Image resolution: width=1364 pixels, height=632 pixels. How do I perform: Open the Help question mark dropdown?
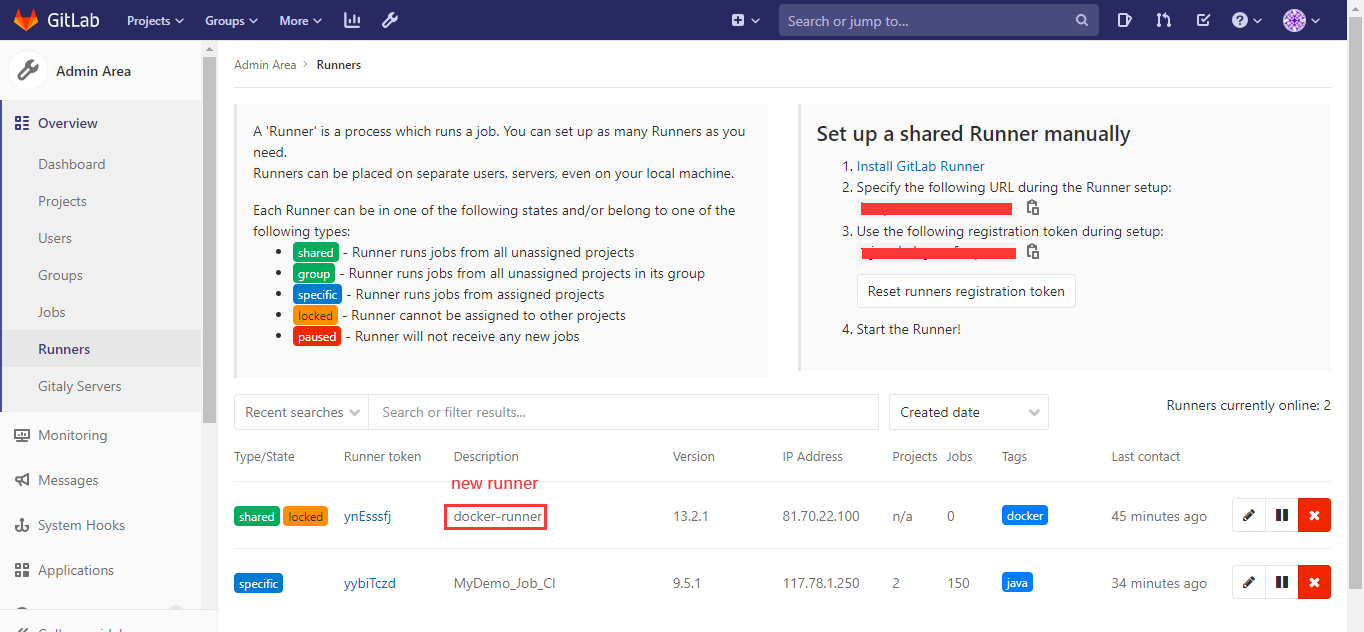point(1246,20)
